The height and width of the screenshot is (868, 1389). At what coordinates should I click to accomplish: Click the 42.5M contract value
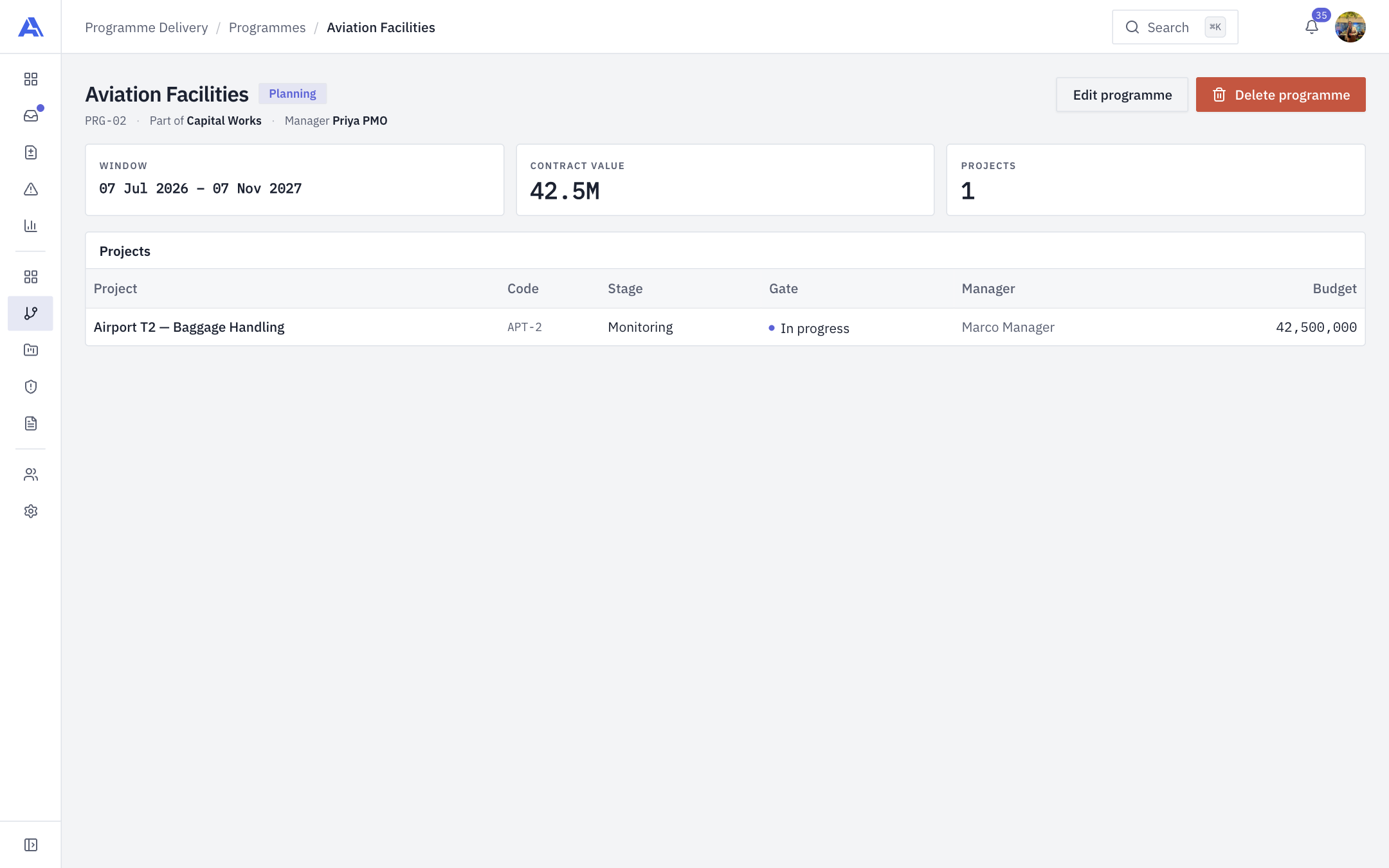[x=565, y=191]
